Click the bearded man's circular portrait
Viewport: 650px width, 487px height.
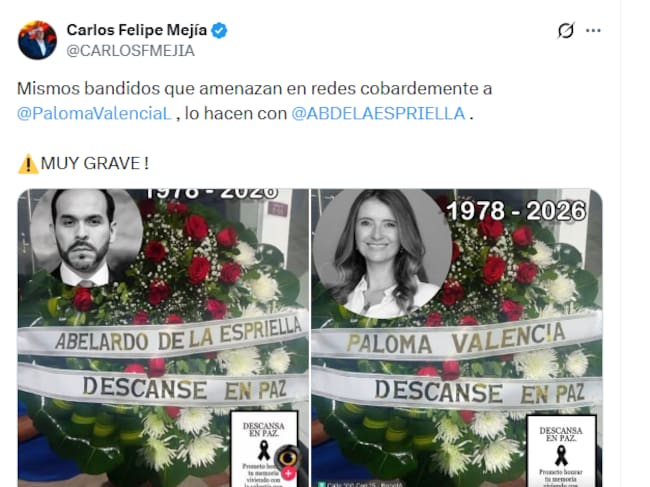coord(87,238)
